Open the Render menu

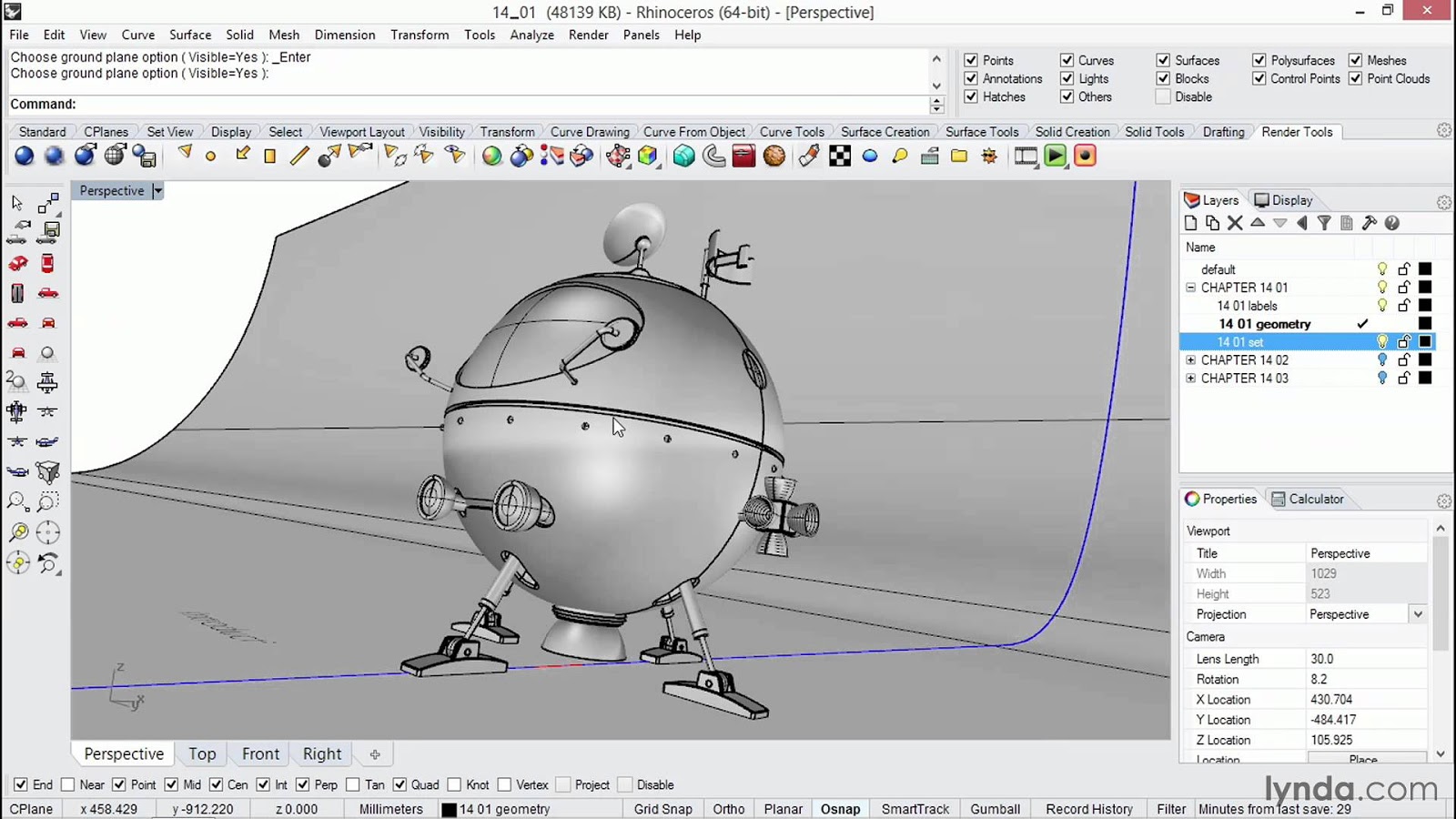(588, 35)
